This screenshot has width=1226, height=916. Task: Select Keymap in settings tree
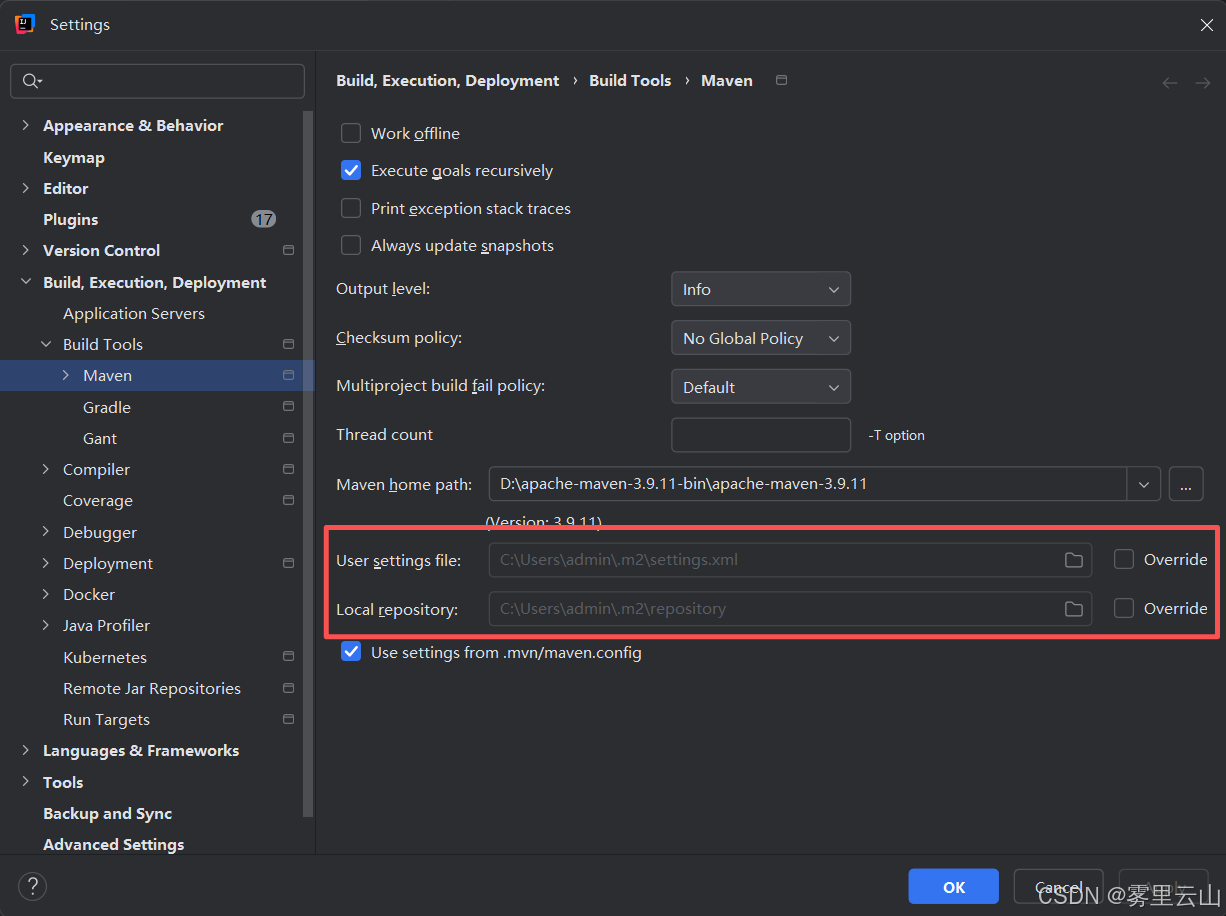(74, 157)
